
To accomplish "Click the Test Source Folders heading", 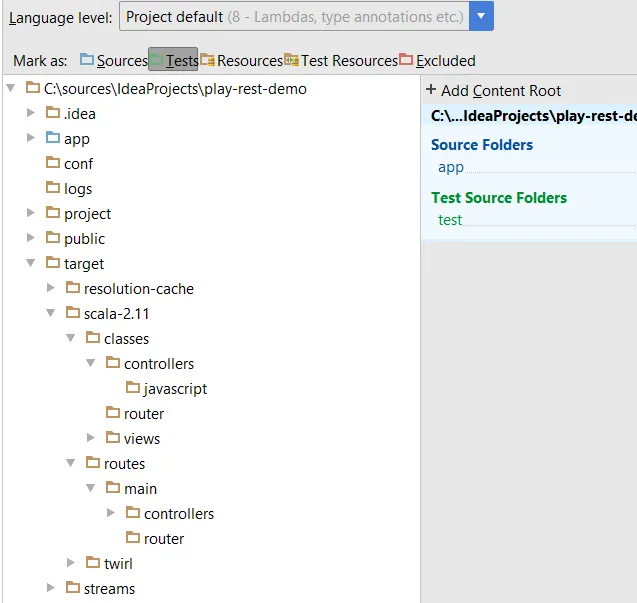I will coord(499,198).
